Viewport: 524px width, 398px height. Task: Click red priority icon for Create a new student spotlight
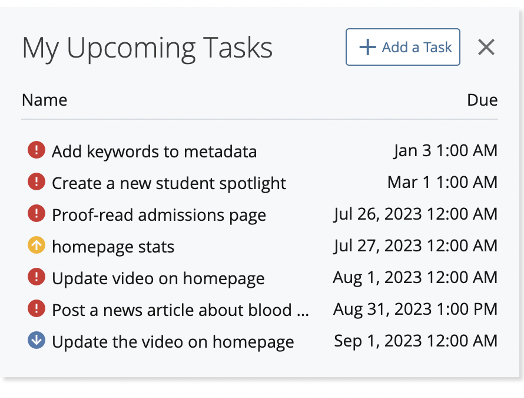click(x=36, y=181)
